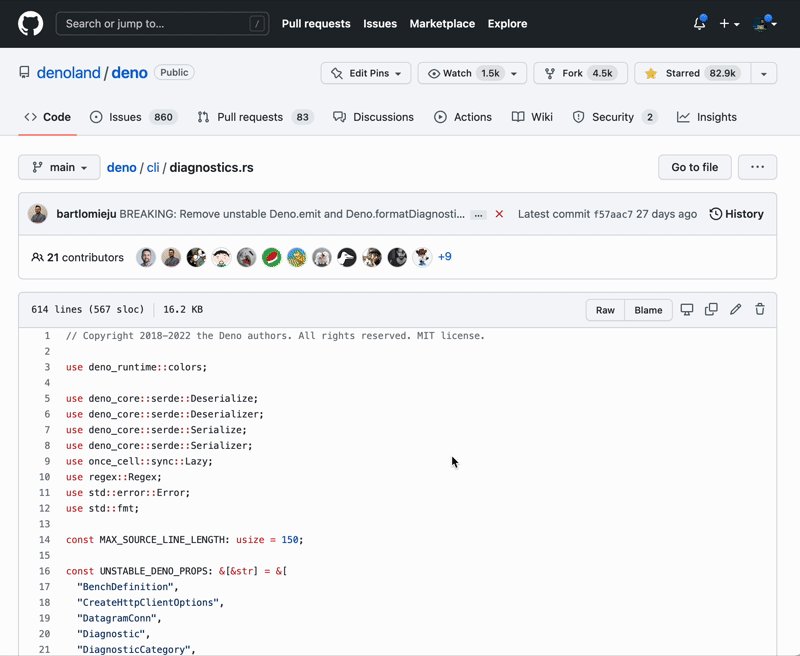Switch to the Code tab

[47, 117]
